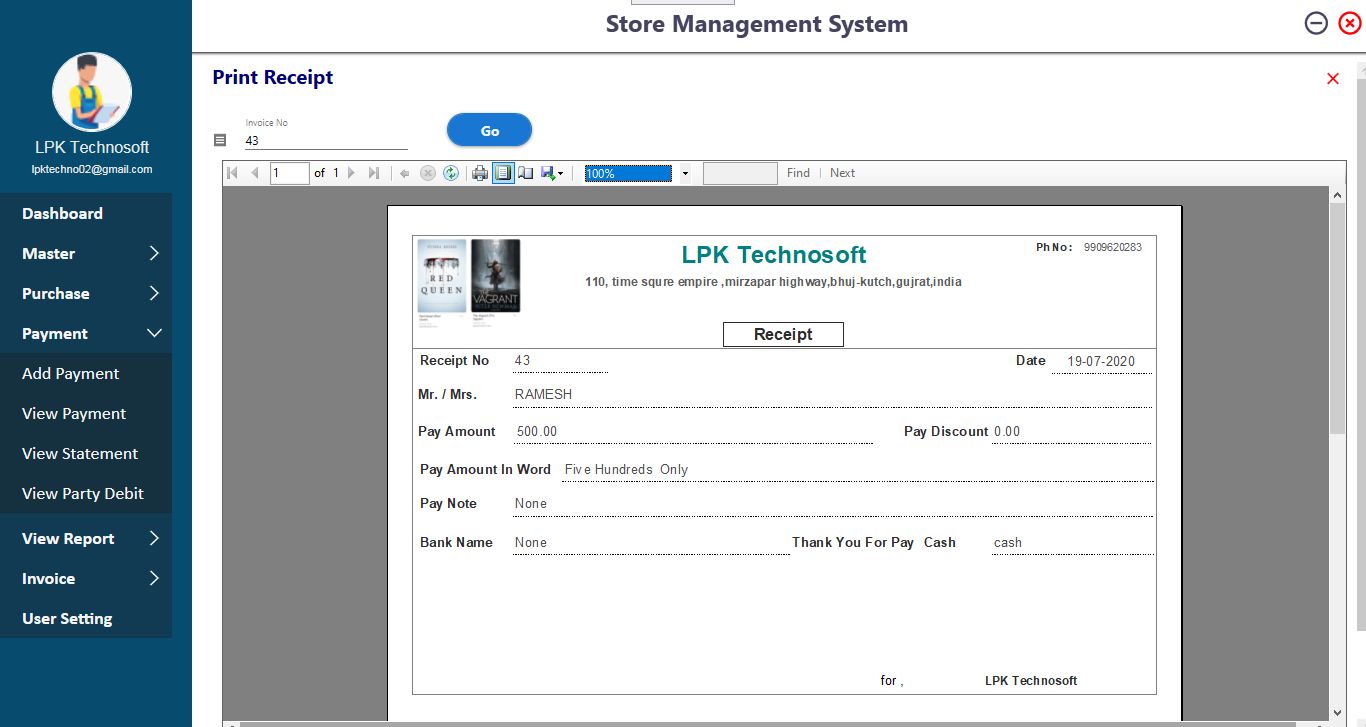Click the list icon beside Invoice No
The height and width of the screenshot is (727, 1366).
tap(221, 141)
